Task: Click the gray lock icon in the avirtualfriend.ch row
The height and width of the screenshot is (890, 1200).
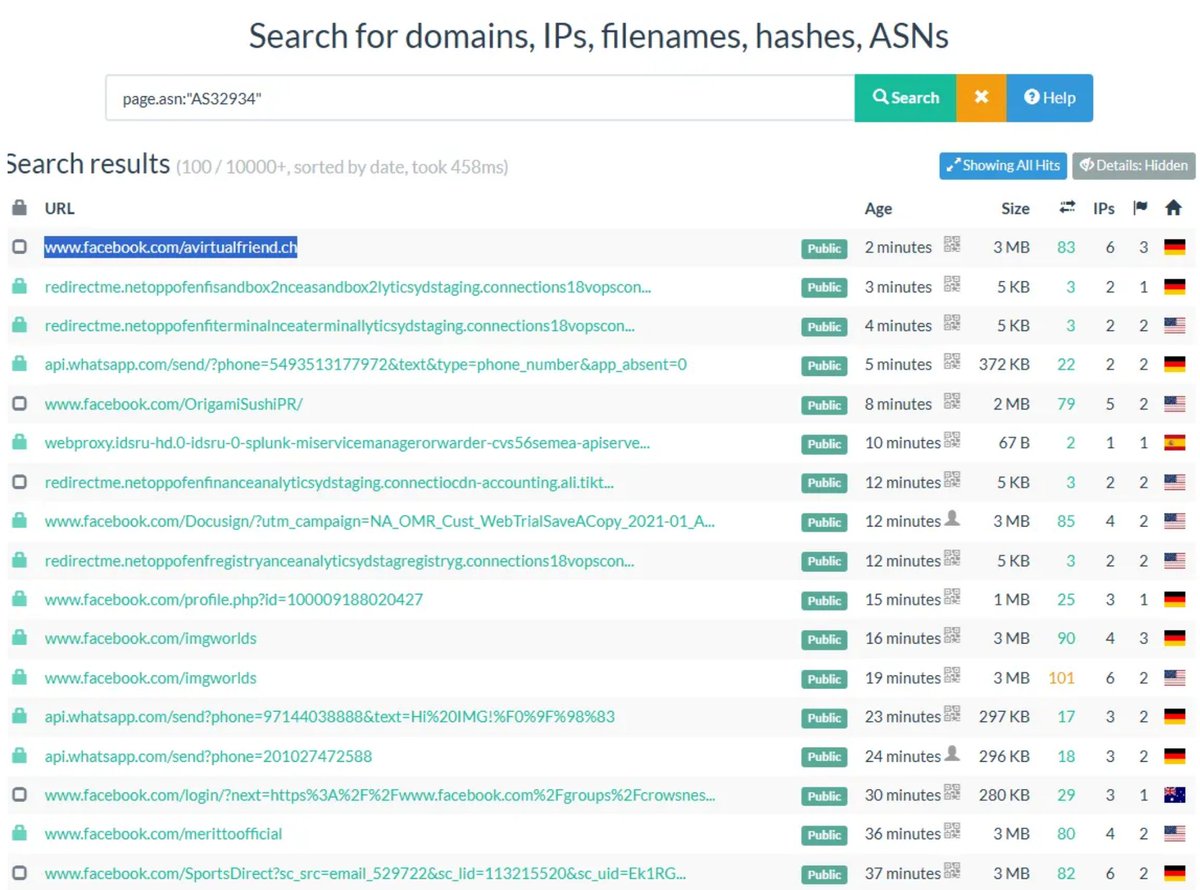Action: 19,246
